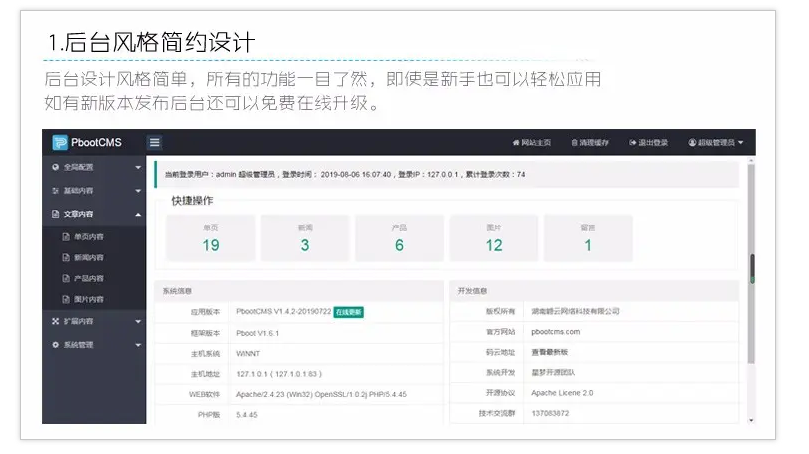Toggle the sidebar with the hamburger icon
809x454 pixels.
click(x=154, y=142)
